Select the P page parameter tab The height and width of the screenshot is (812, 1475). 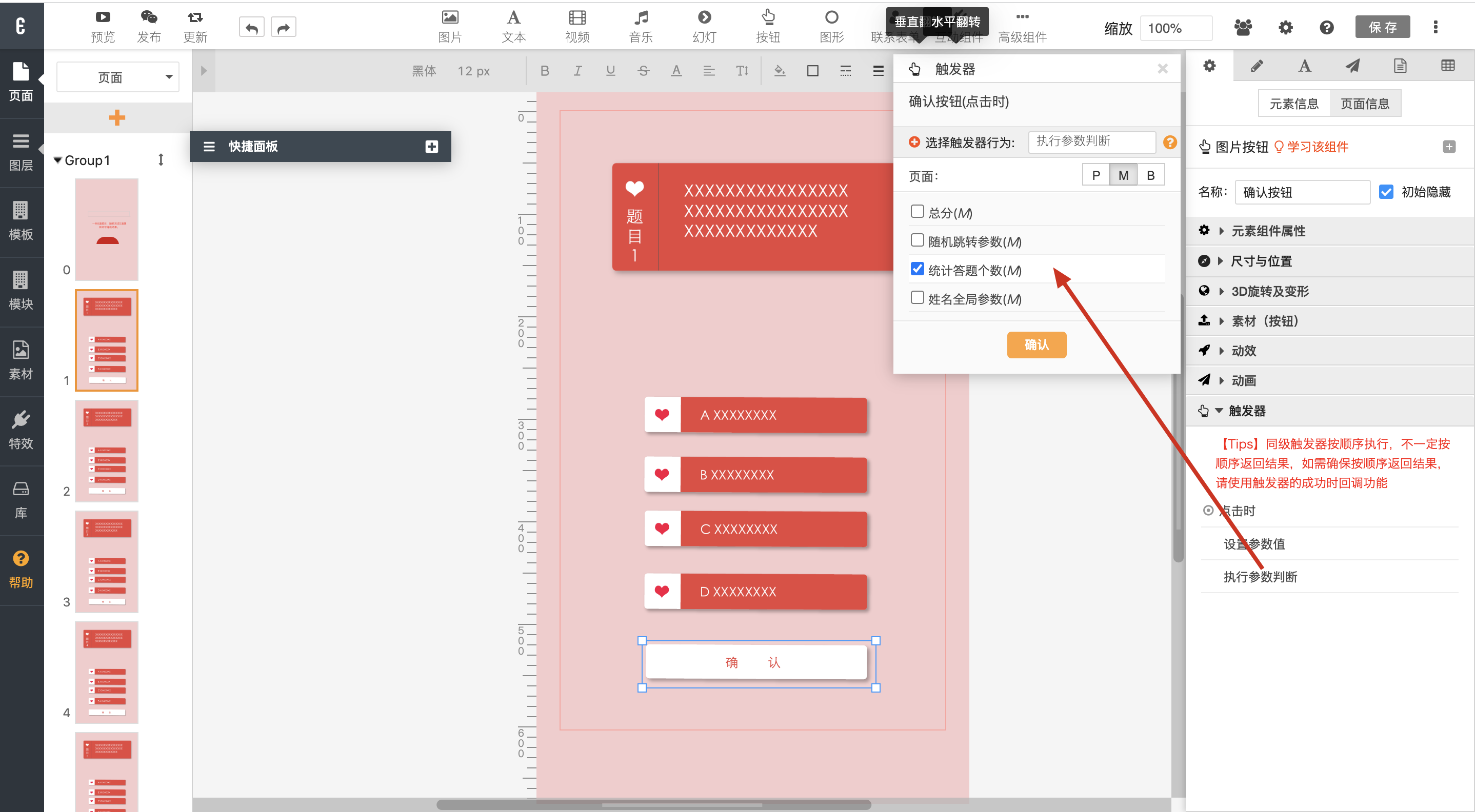point(1095,175)
